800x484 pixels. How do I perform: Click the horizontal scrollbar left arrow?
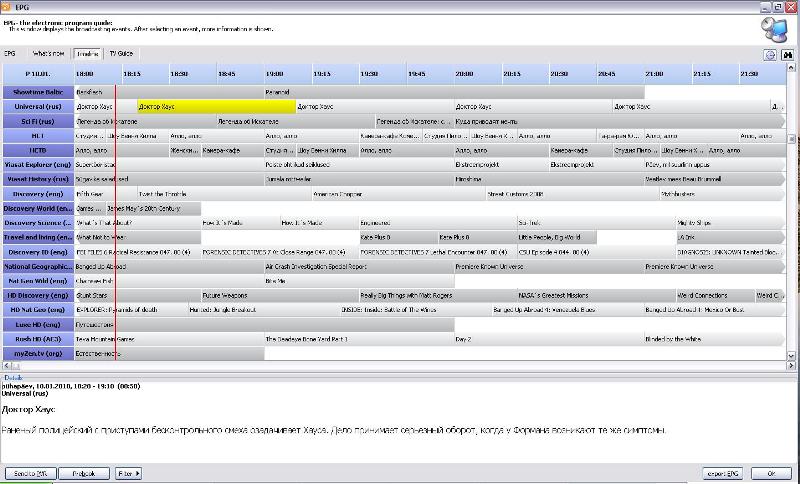(7, 366)
